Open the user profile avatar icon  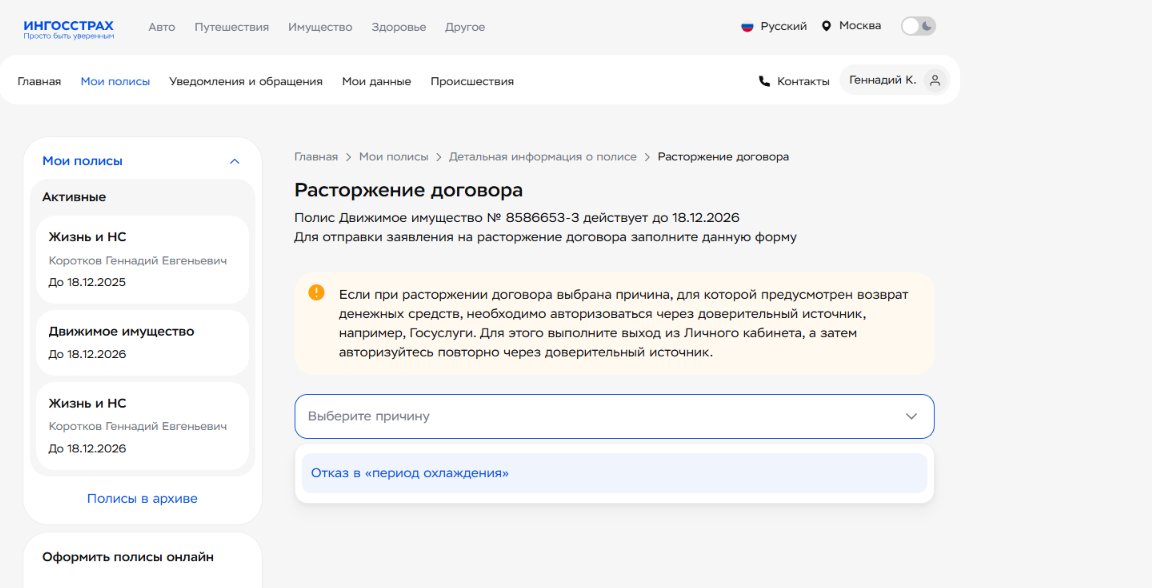935,81
